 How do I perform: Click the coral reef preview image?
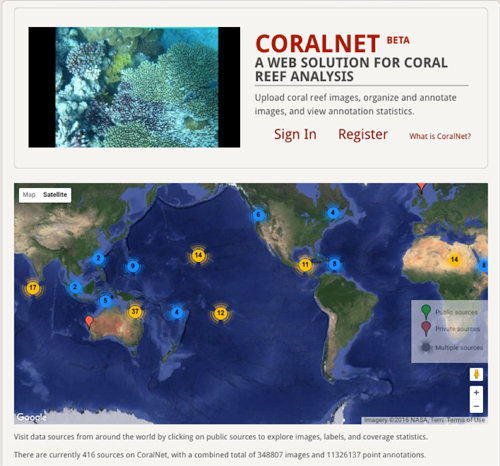(x=134, y=87)
